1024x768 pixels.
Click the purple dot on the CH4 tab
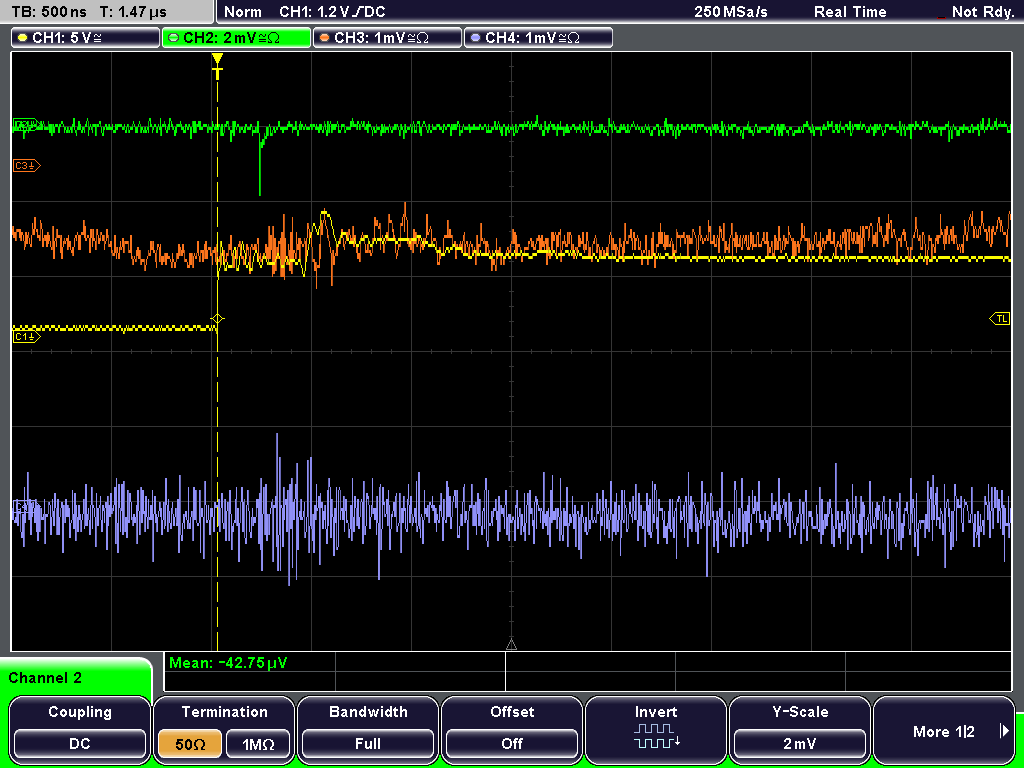tap(475, 38)
